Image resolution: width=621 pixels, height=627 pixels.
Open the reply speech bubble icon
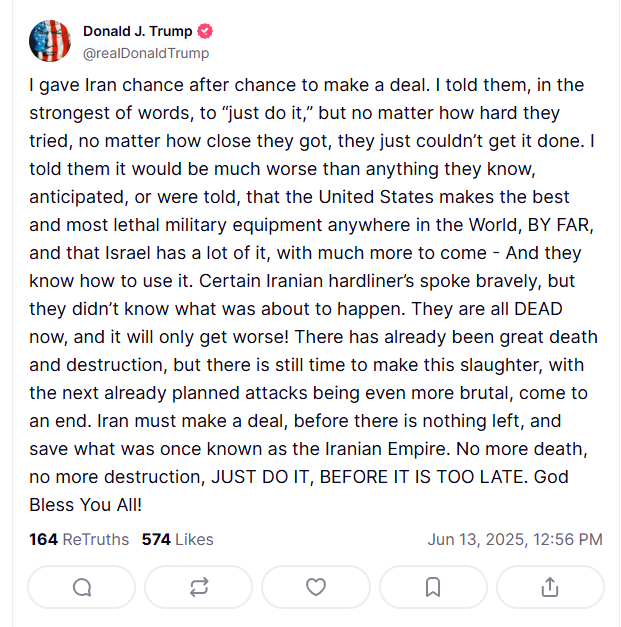click(x=82, y=587)
